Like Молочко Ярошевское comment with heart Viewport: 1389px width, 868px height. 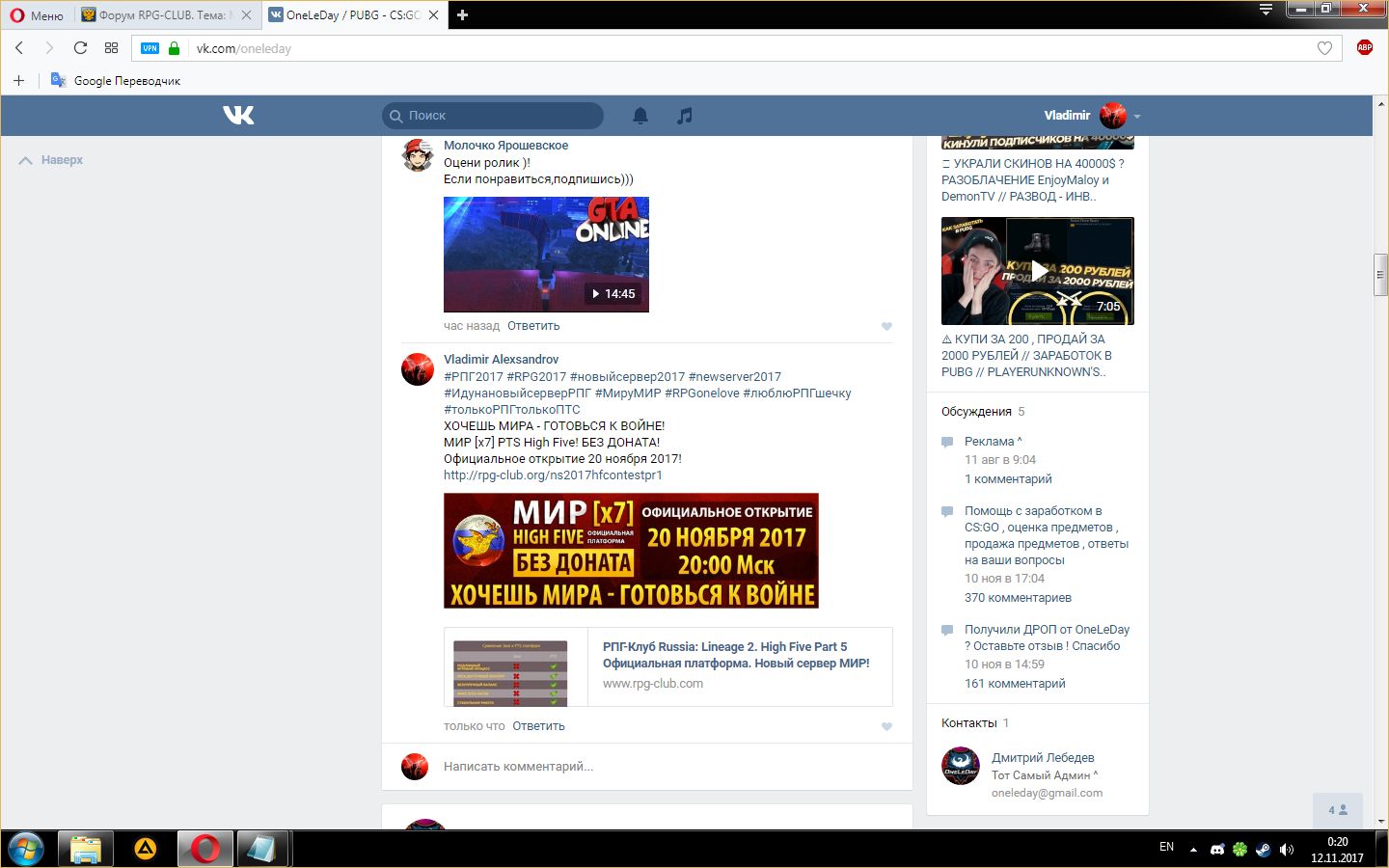pos(886,327)
